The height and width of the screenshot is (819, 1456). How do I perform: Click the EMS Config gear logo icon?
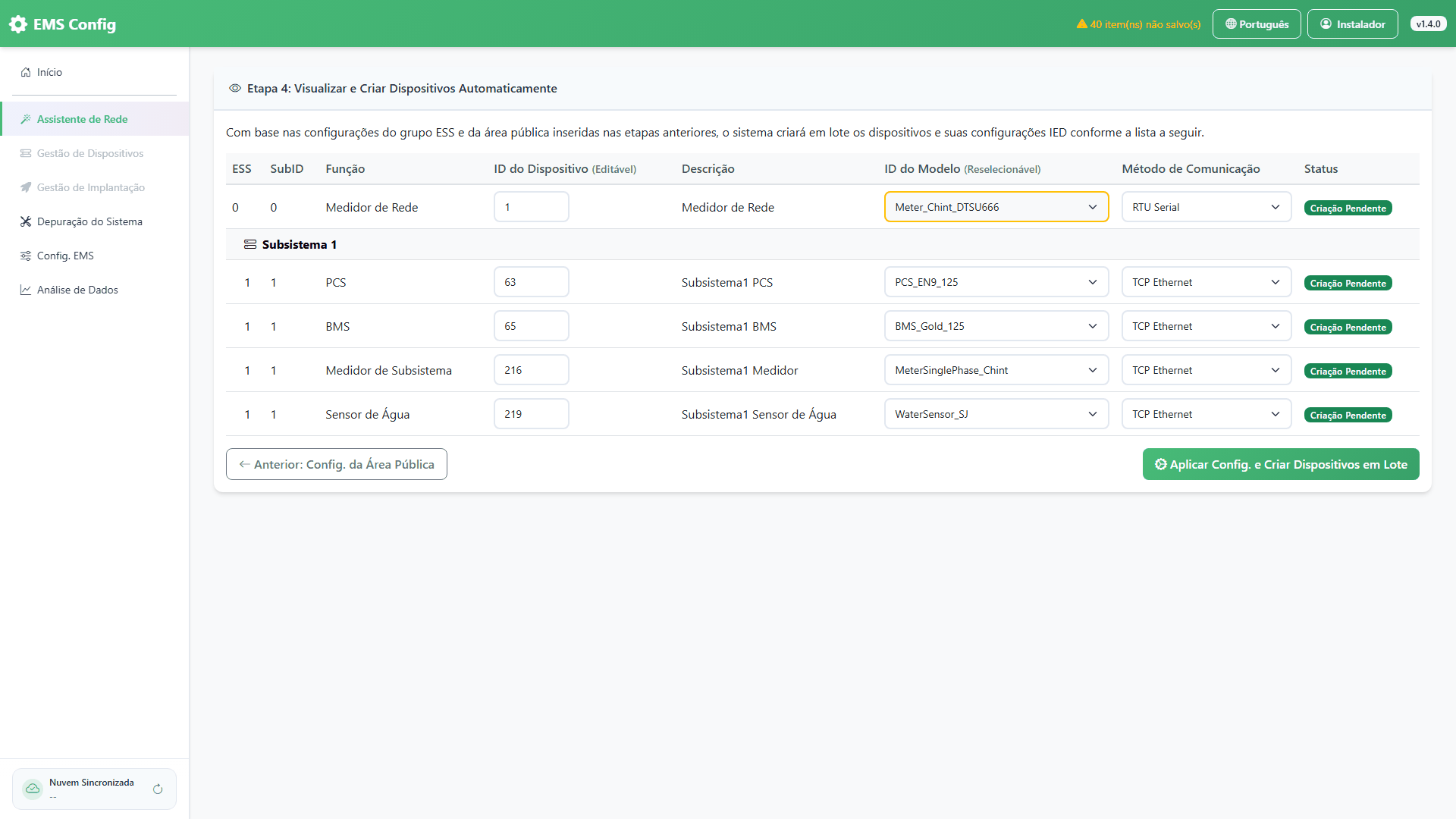pyautogui.click(x=18, y=24)
